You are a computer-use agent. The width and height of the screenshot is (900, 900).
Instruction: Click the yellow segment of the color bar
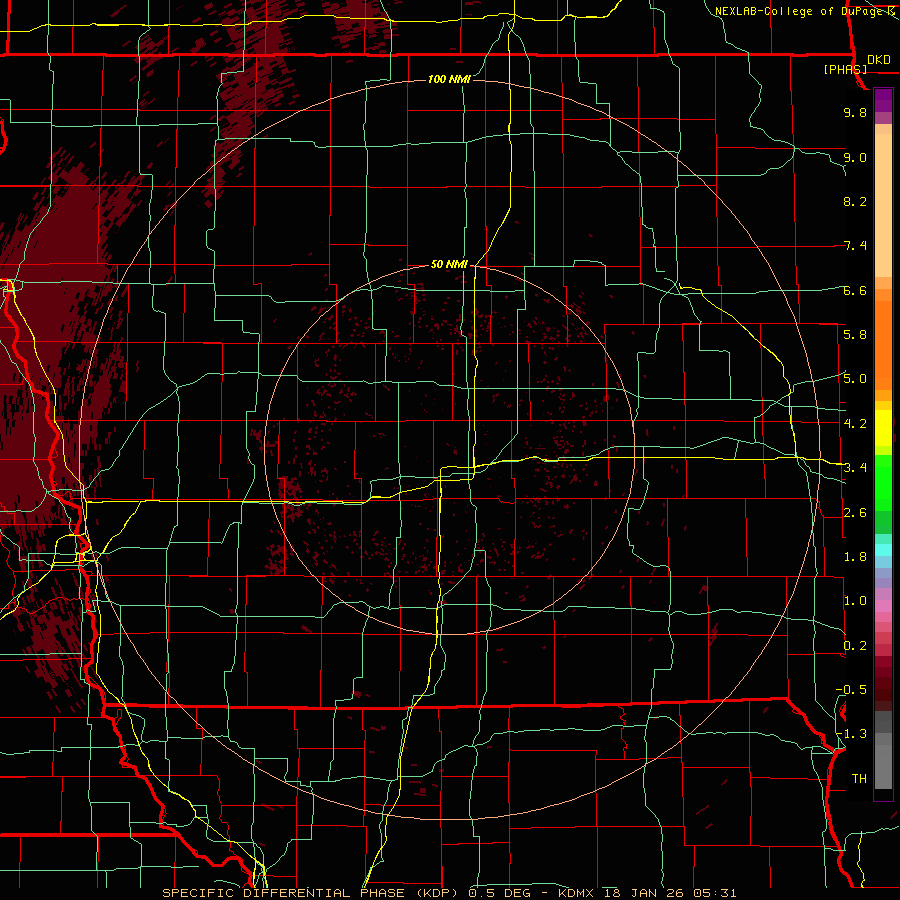click(x=883, y=428)
